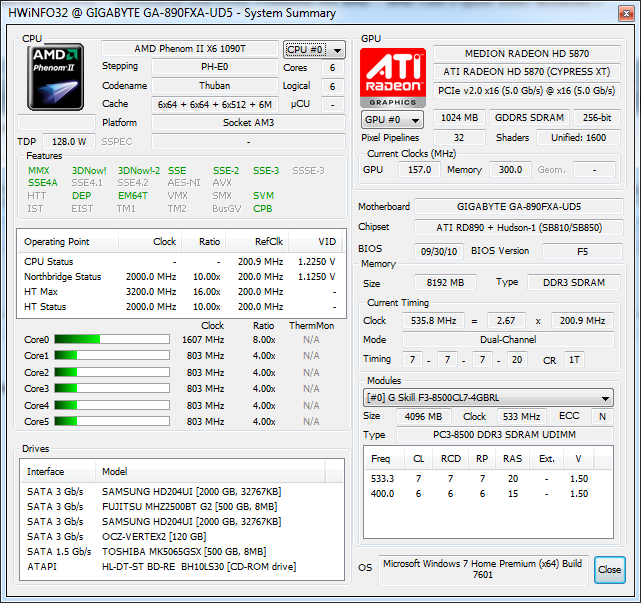Click the Freq column header in modules table
The image size is (641, 603).
384,459
